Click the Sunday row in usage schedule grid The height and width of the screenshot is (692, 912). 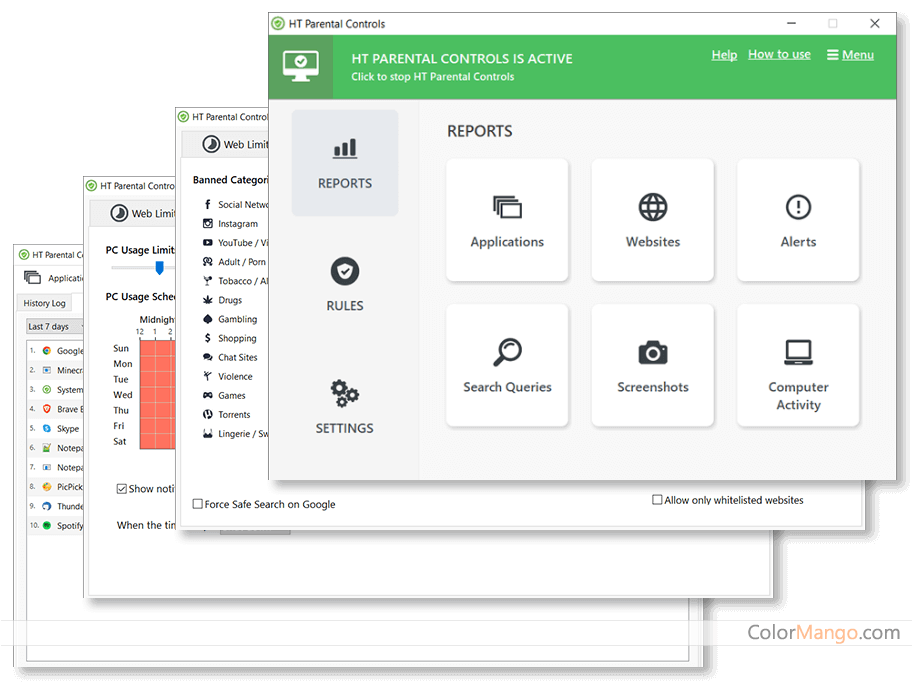click(157, 348)
